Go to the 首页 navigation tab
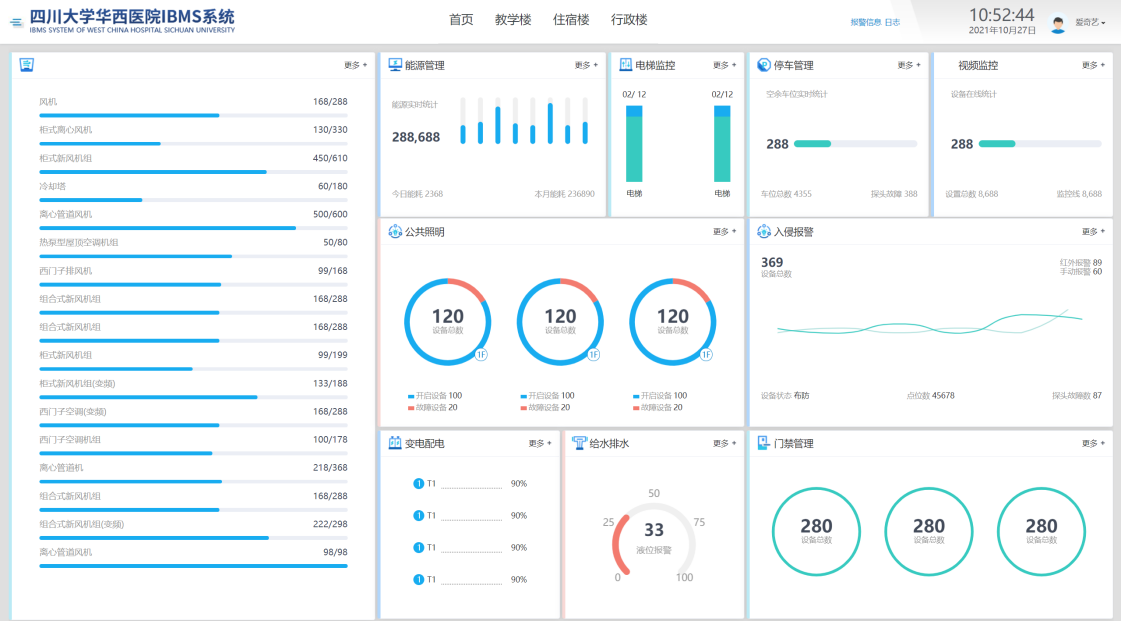1121x621 pixels. click(461, 20)
